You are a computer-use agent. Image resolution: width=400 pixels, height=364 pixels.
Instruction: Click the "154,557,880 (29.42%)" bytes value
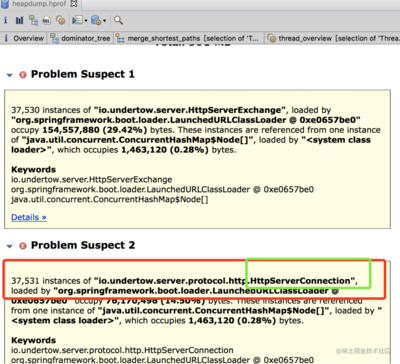[x=94, y=130]
